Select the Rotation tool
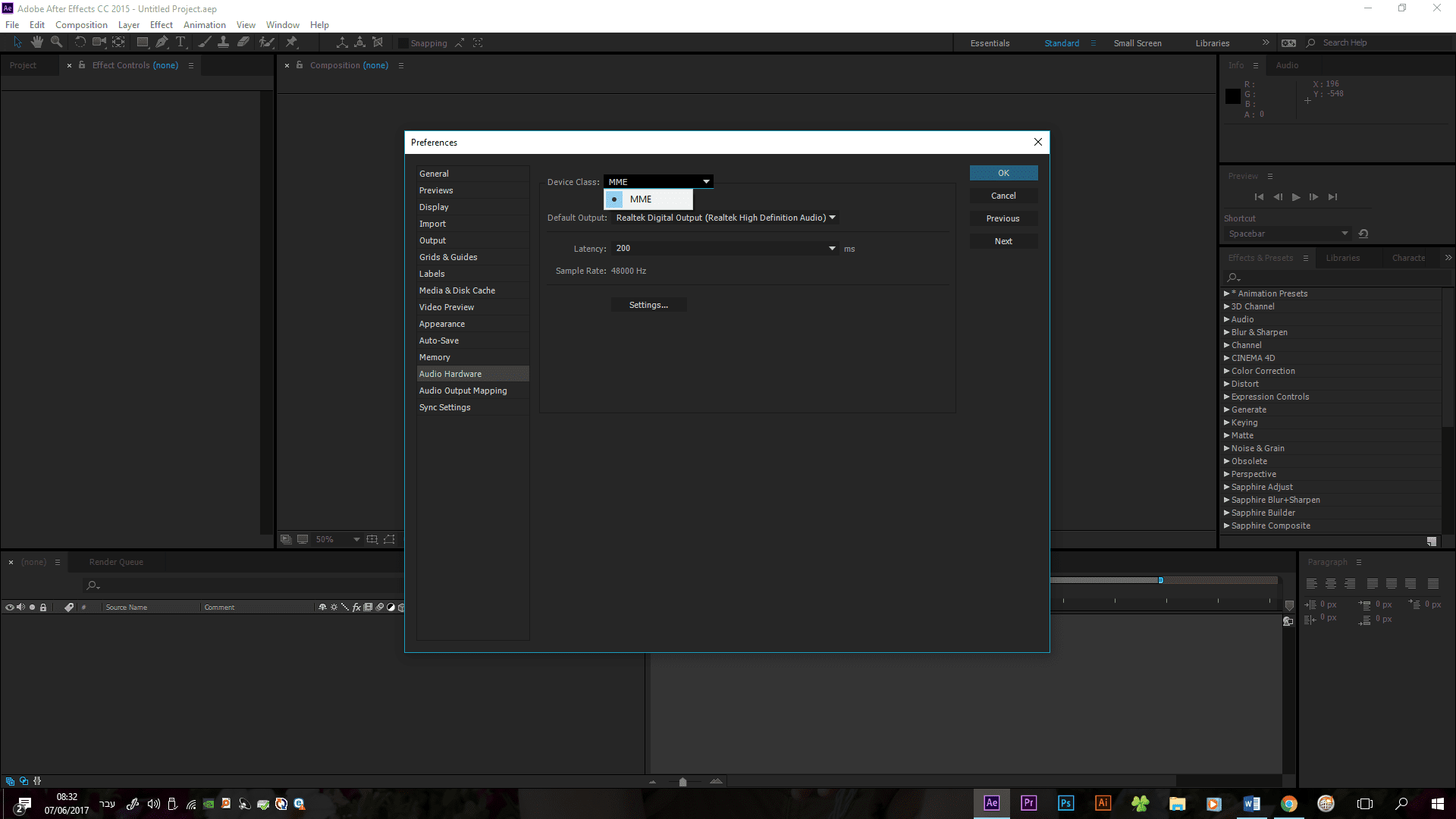1456x819 pixels. [80, 42]
